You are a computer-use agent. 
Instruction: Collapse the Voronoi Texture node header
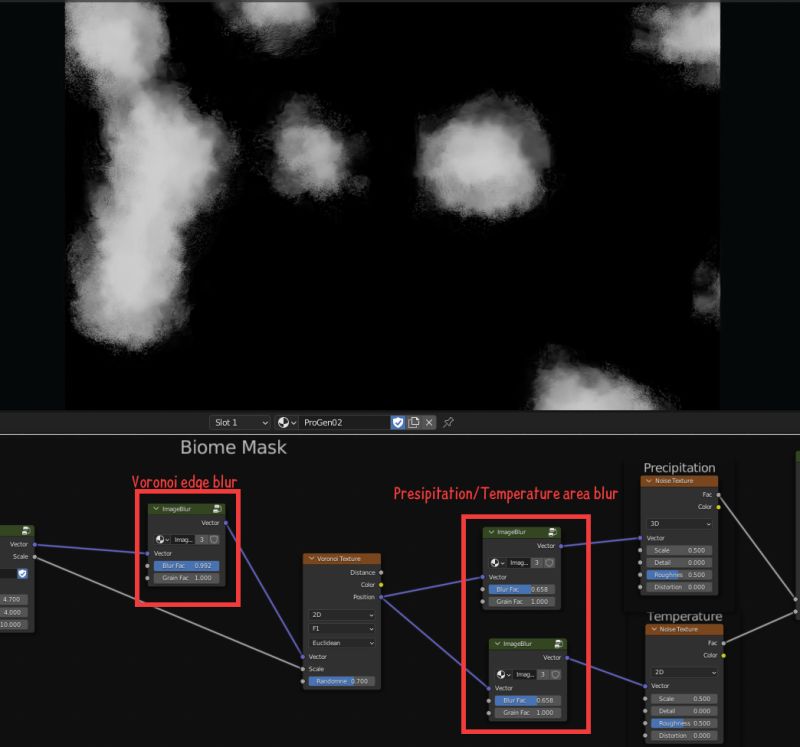click(x=312, y=558)
